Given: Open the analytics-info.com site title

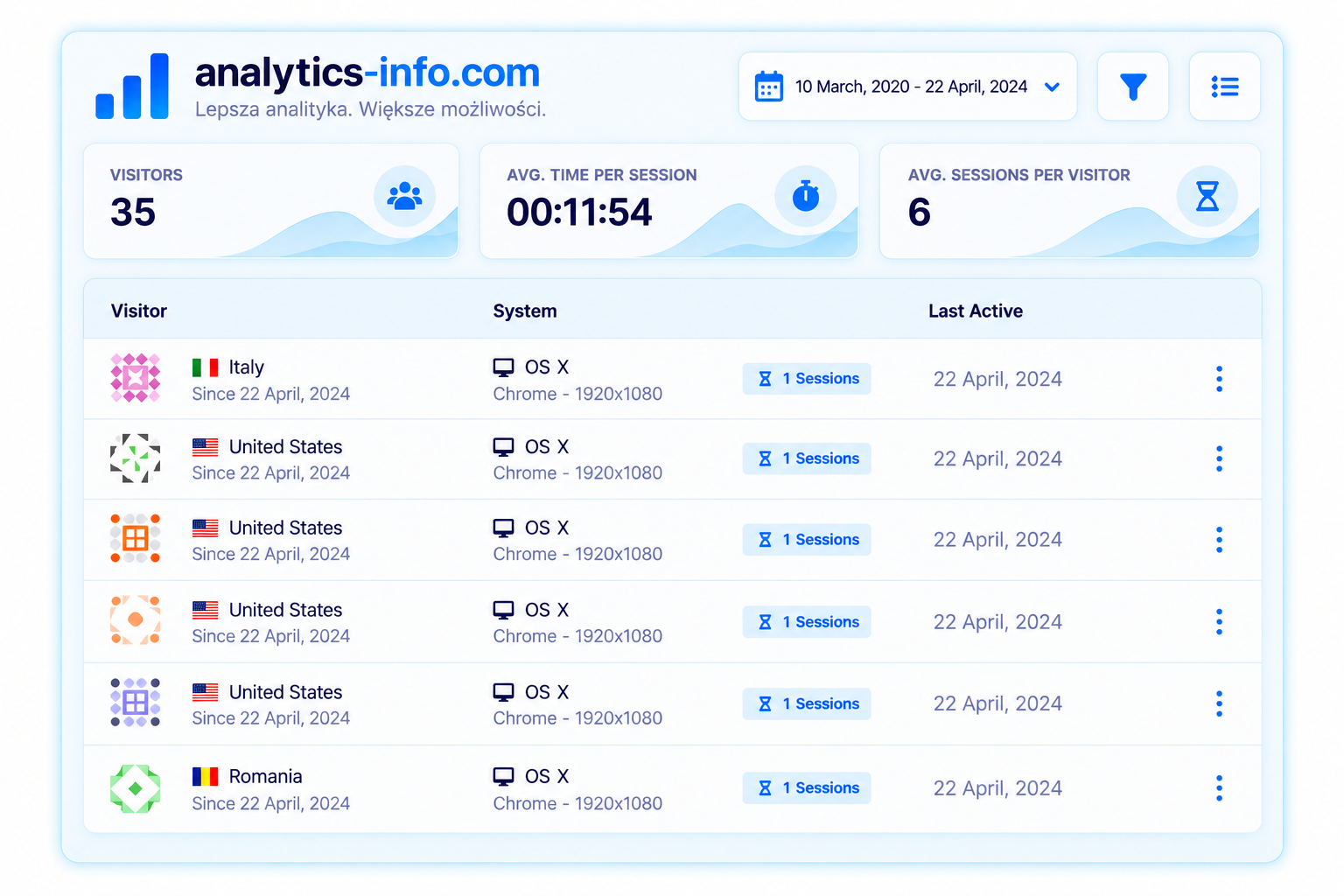Looking at the screenshot, I should (367, 73).
